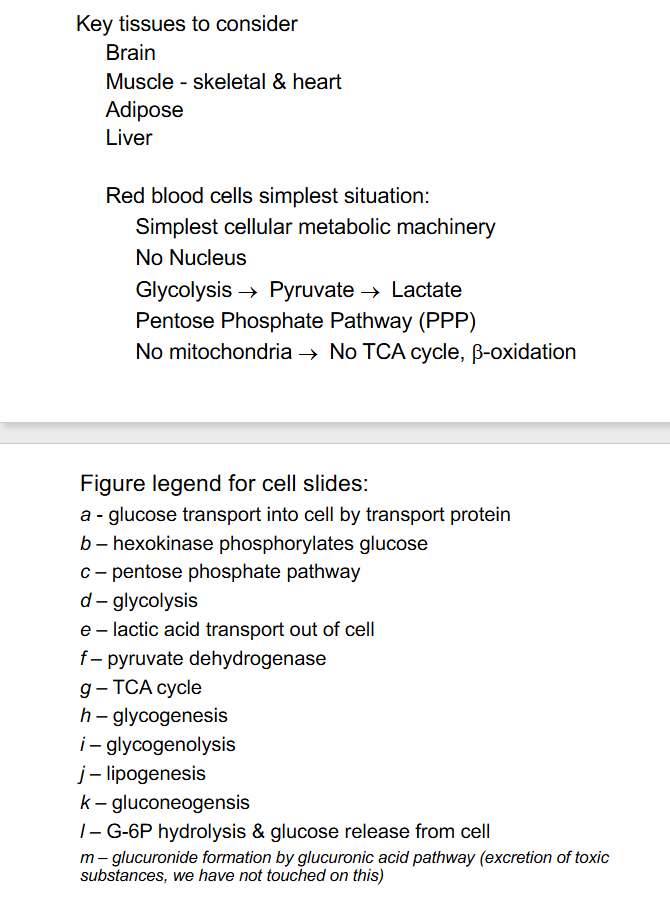
Task: Click legend item j, lipogenesis
Action: [x=143, y=774]
